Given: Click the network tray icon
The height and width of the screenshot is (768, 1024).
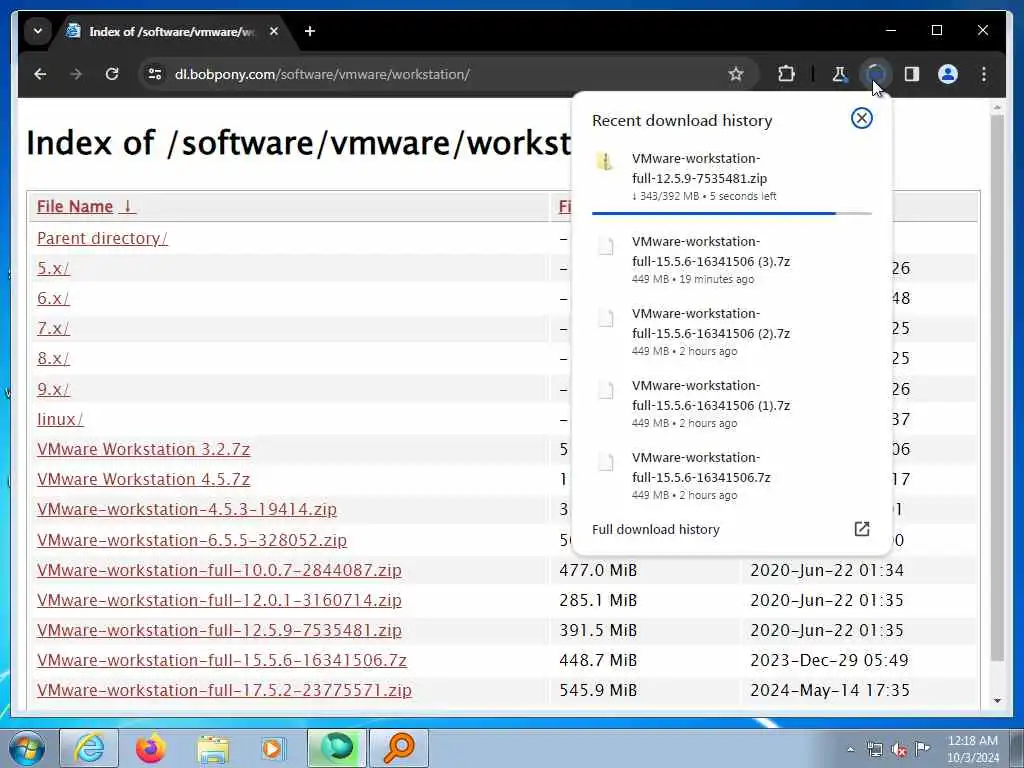Looking at the screenshot, I should (874, 750).
